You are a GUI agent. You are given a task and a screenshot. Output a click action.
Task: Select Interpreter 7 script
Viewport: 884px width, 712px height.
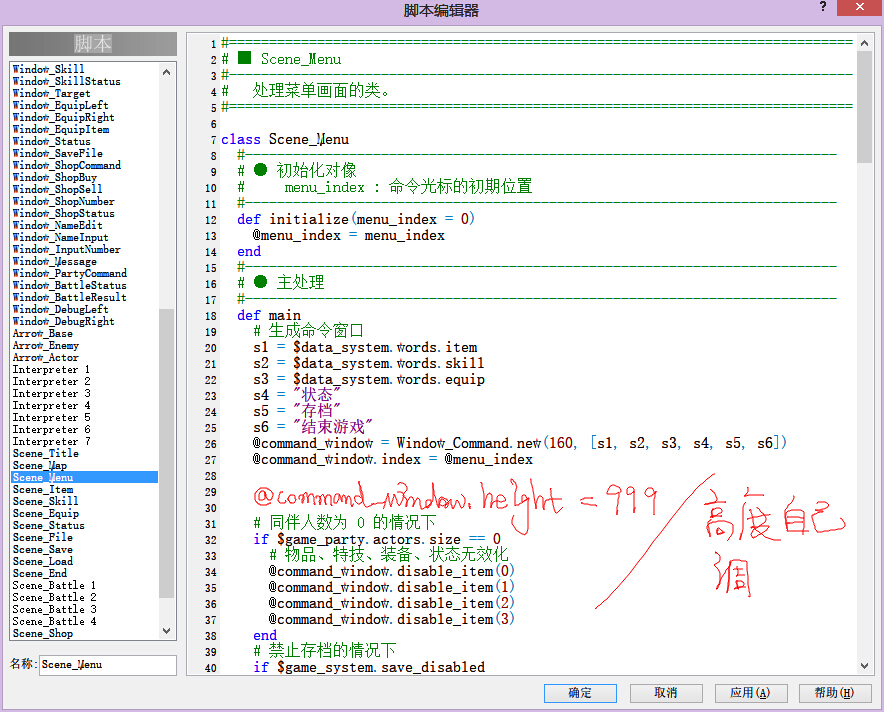coord(51,441)
